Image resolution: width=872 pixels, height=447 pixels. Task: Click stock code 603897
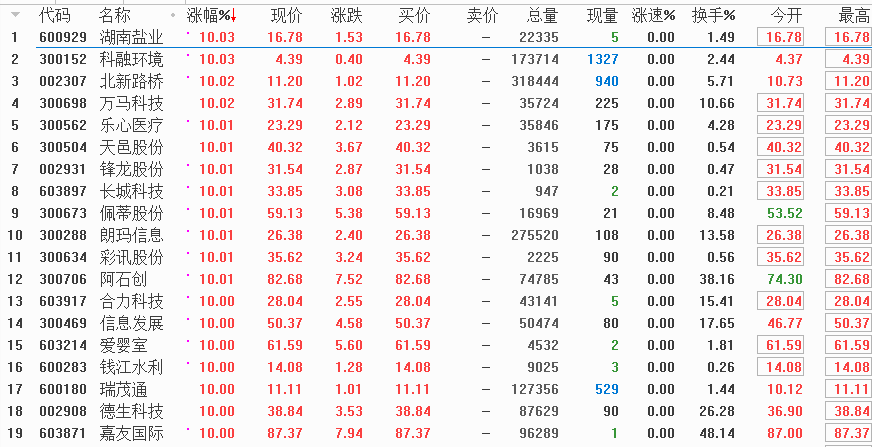click(x=63, y=191)
